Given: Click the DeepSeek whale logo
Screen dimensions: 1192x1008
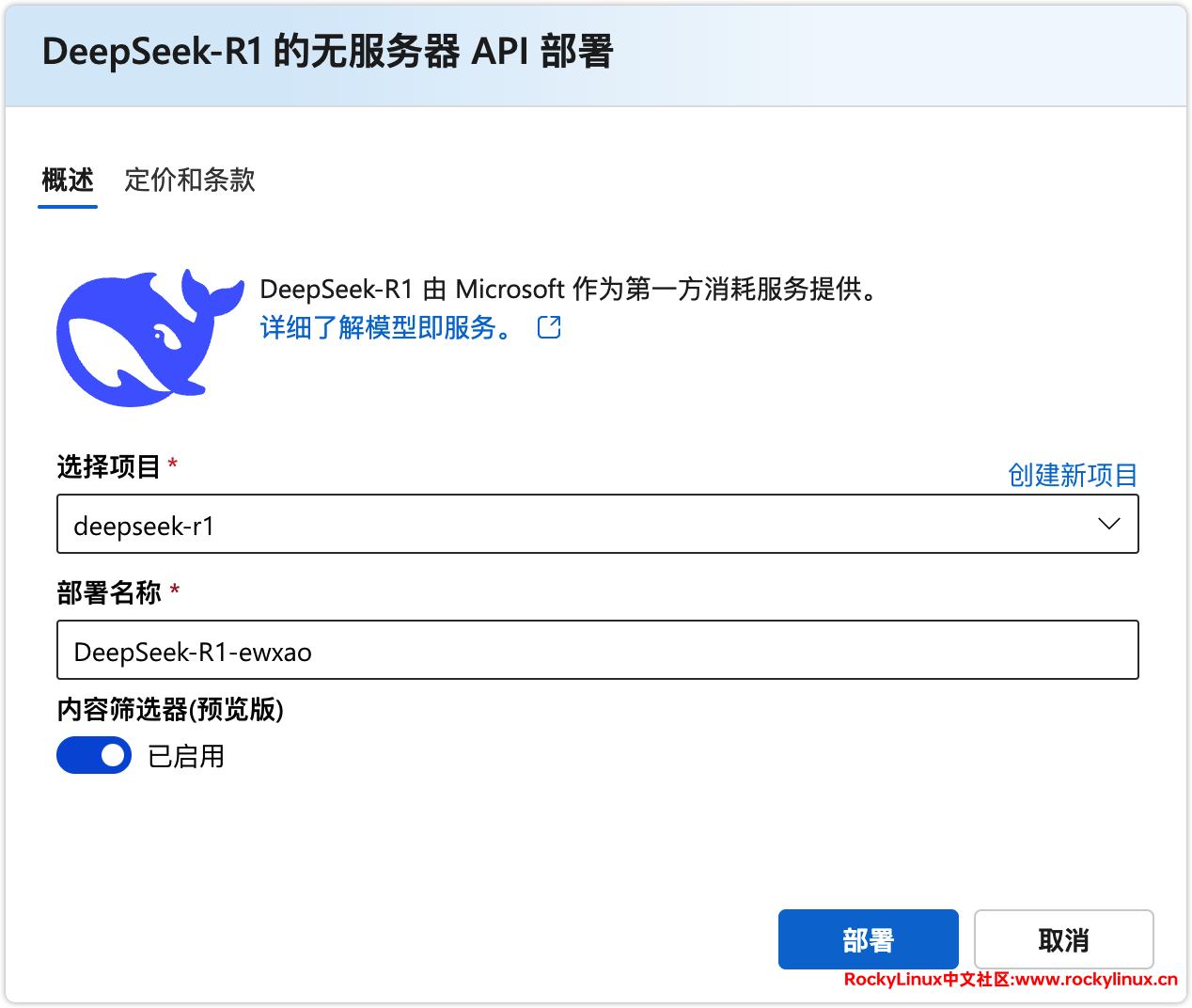Looking at the screenshot, I should point(146,339).
